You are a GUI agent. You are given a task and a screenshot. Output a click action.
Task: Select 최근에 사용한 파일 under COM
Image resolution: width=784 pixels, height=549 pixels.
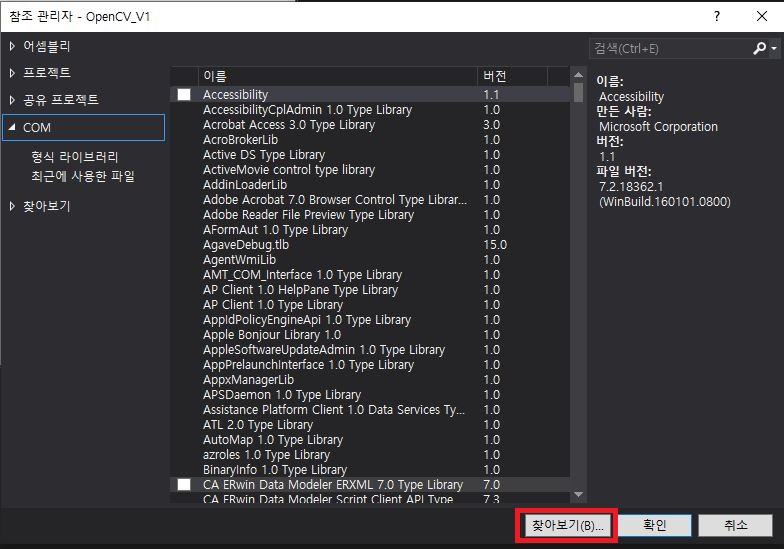click(83, 176)
